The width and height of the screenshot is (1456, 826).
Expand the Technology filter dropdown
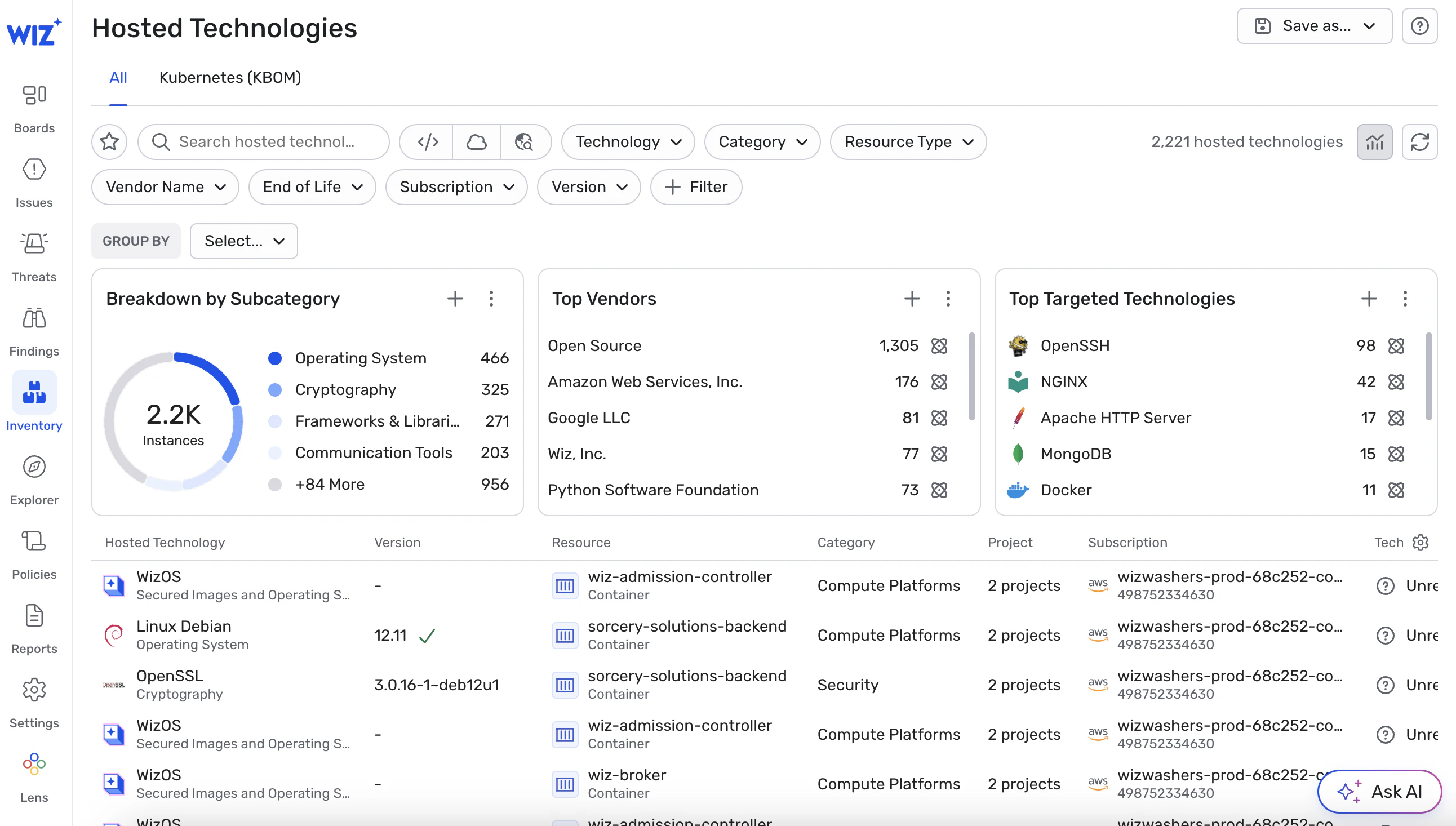pyautogui.click(x=628, y=142)
